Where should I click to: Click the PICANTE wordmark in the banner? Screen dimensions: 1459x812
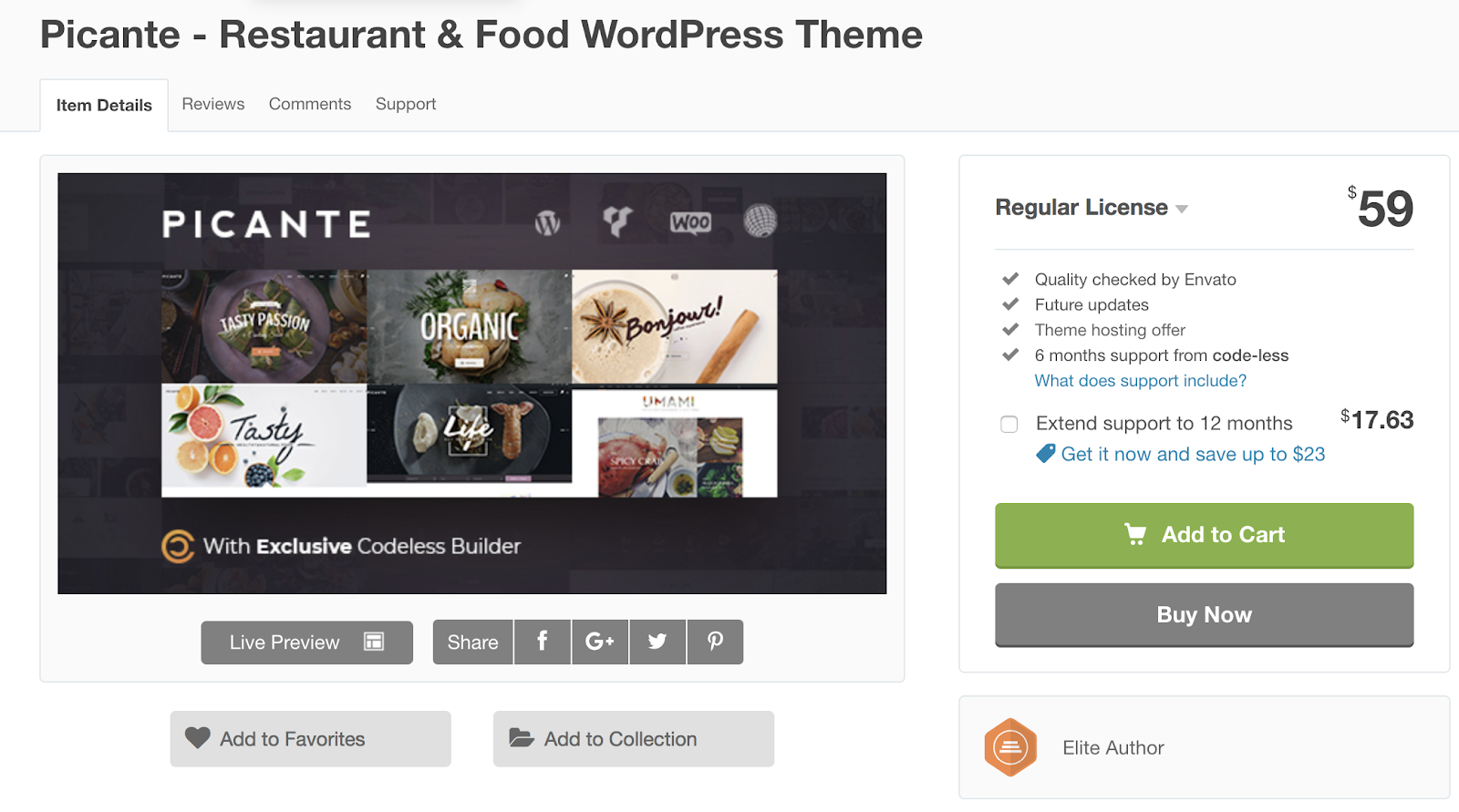pyautogui.click(x=266, y=224)
